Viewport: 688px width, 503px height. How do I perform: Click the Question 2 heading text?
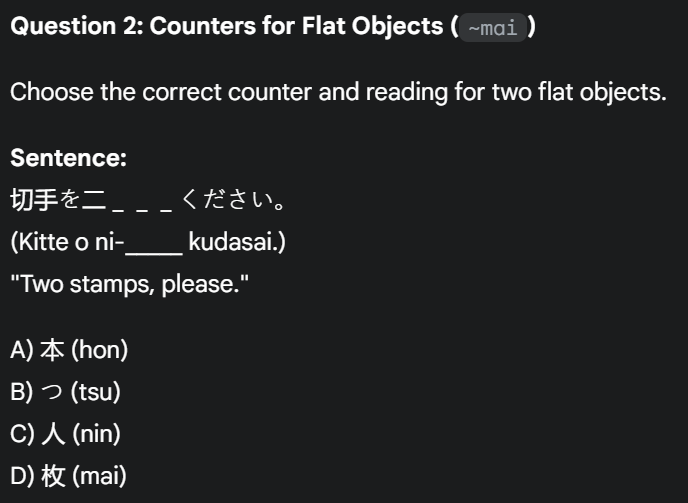click(x=273, y=26)
